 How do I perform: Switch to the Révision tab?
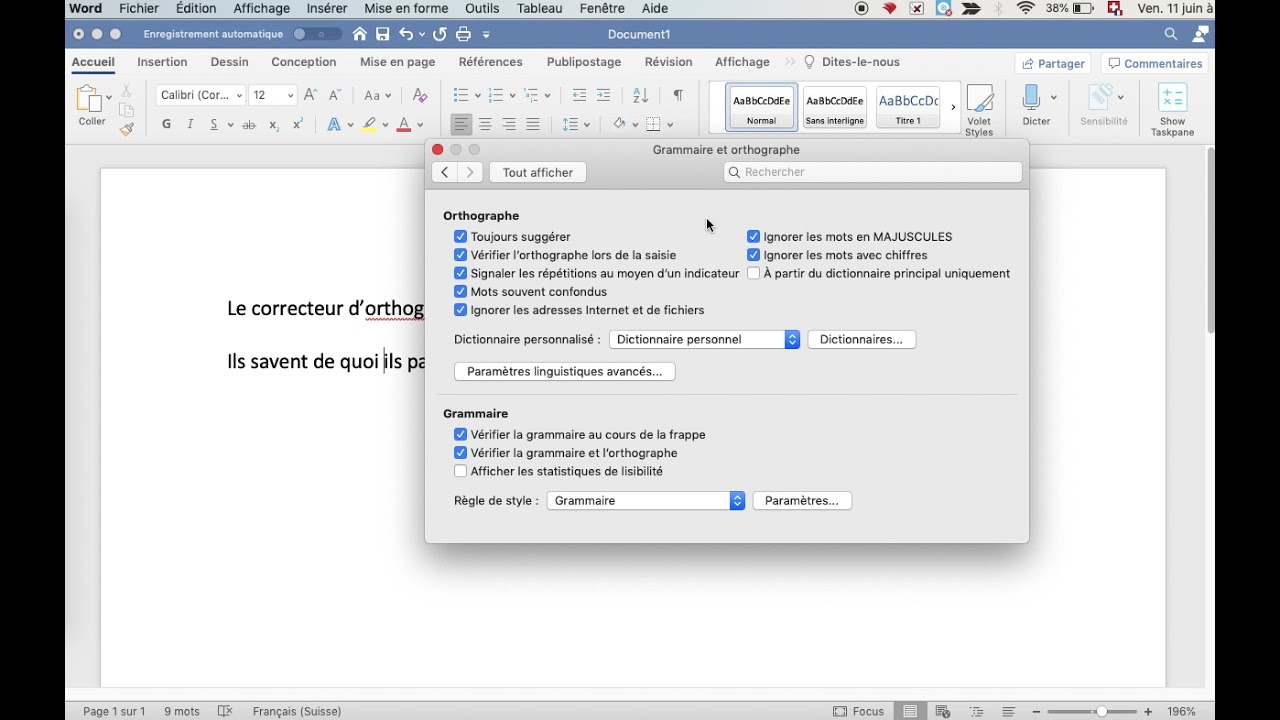click(668, 62)
